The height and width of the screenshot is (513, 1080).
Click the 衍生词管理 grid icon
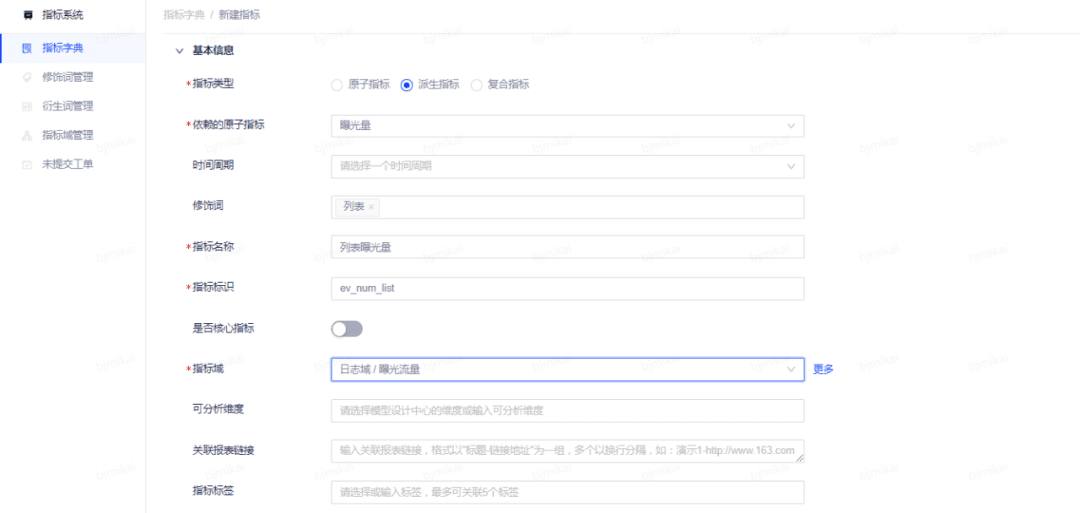pyautogui.click(x=27, y=106)
